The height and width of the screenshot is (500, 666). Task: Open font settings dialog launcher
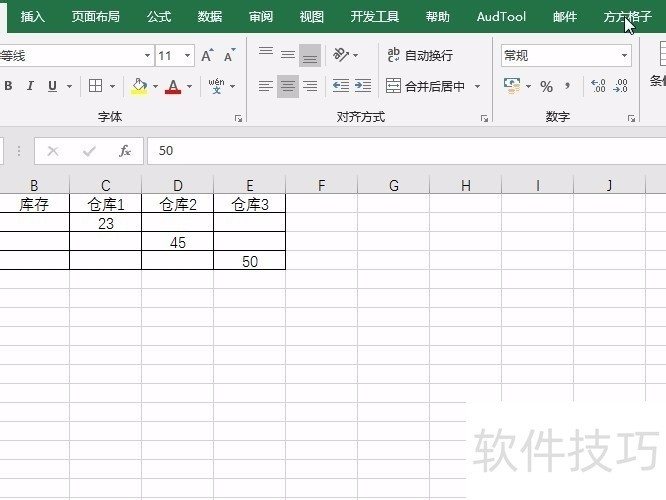(238, 119)
